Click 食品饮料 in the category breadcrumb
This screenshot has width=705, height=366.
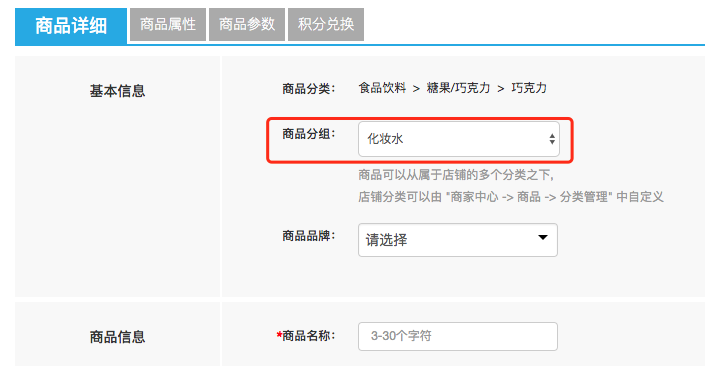click(x=382, y=88)
